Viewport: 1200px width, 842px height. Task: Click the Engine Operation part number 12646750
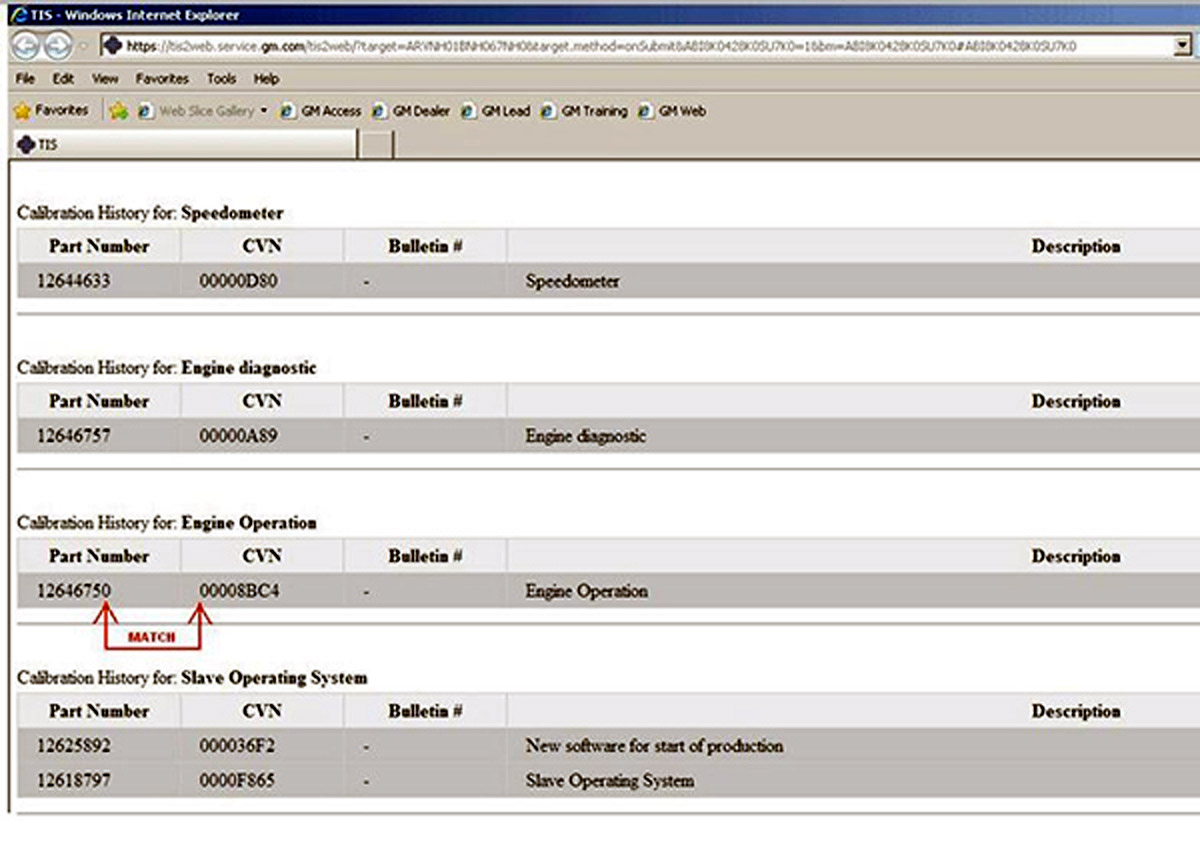pos(73,591)
